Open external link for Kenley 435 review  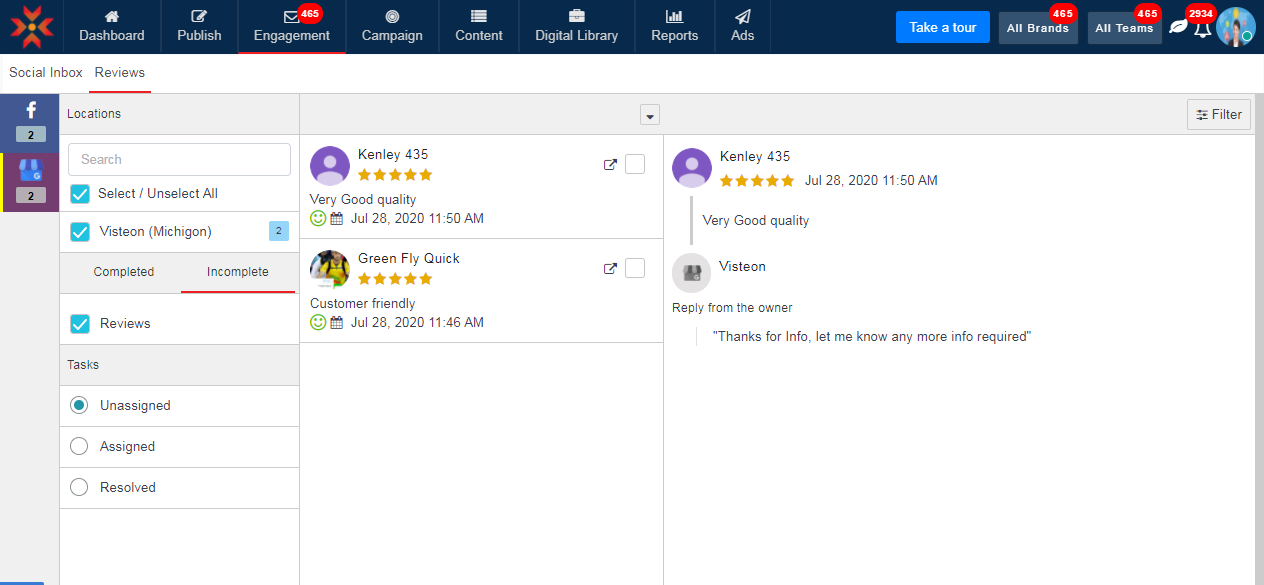click(610, 165)
